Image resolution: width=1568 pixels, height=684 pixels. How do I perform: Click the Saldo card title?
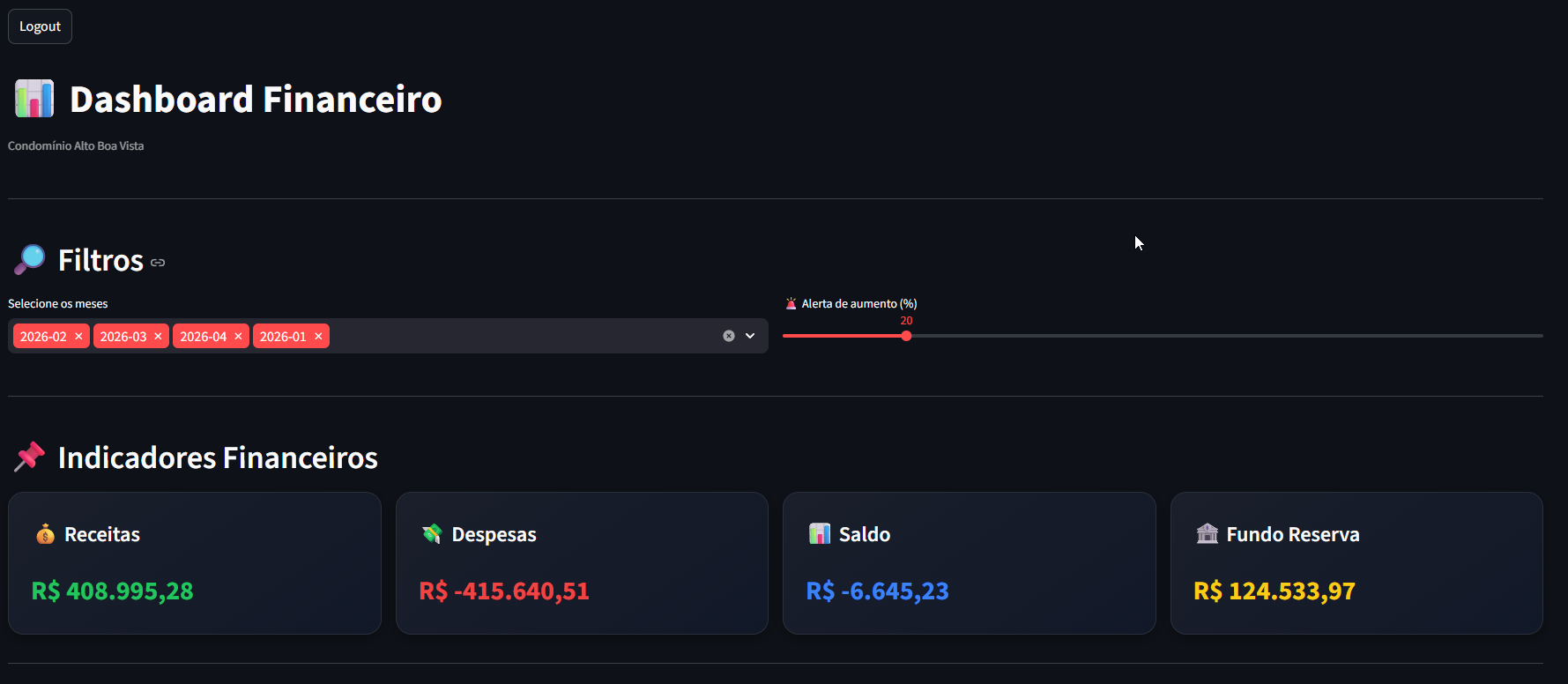(865, 534)
